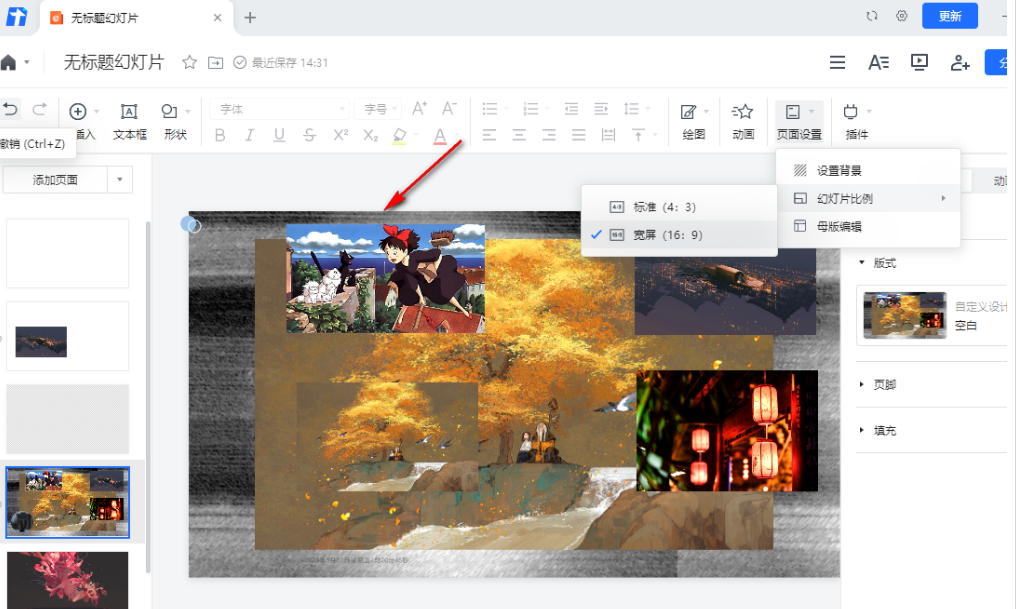Click the 动画 animation icon
This screenshot has width=1017, height=609.
743,120
